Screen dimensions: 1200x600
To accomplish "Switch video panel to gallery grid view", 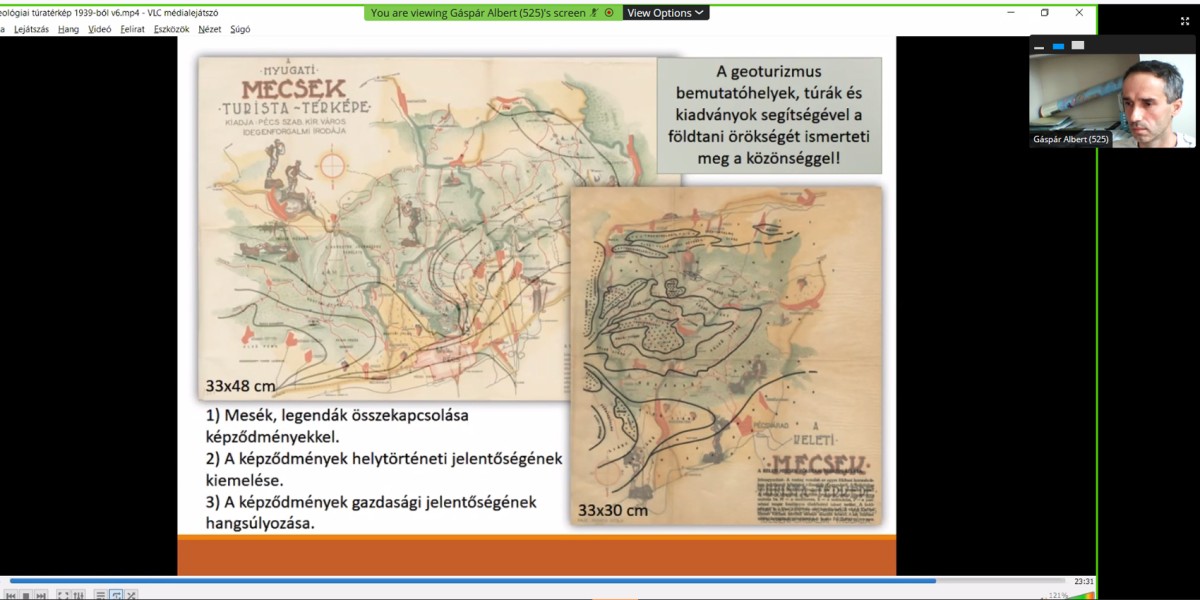I will tap(1078, 45).
